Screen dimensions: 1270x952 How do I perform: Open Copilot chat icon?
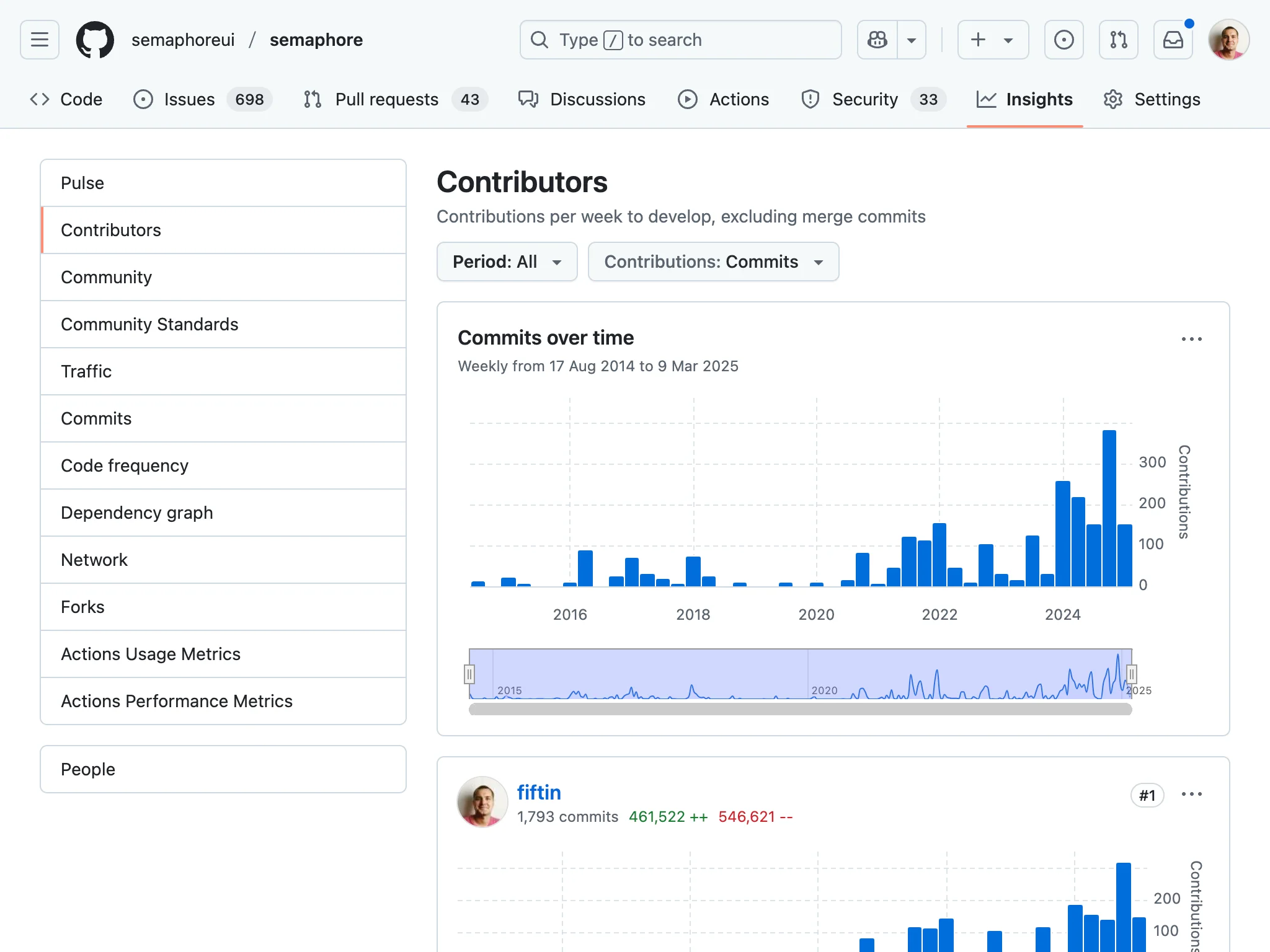[877, 40]
